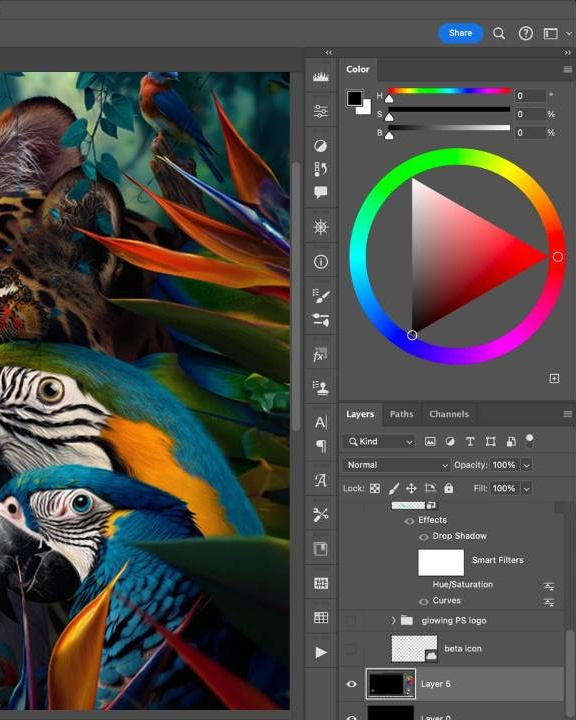Select the Layers tab
Viewport: 576px width, 720px height.
coord(360,414)
